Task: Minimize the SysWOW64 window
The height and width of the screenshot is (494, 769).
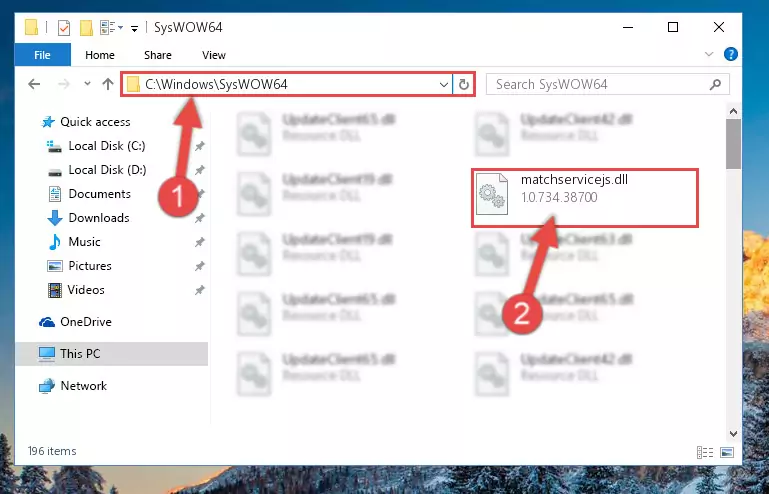Action: click(628, 27)
